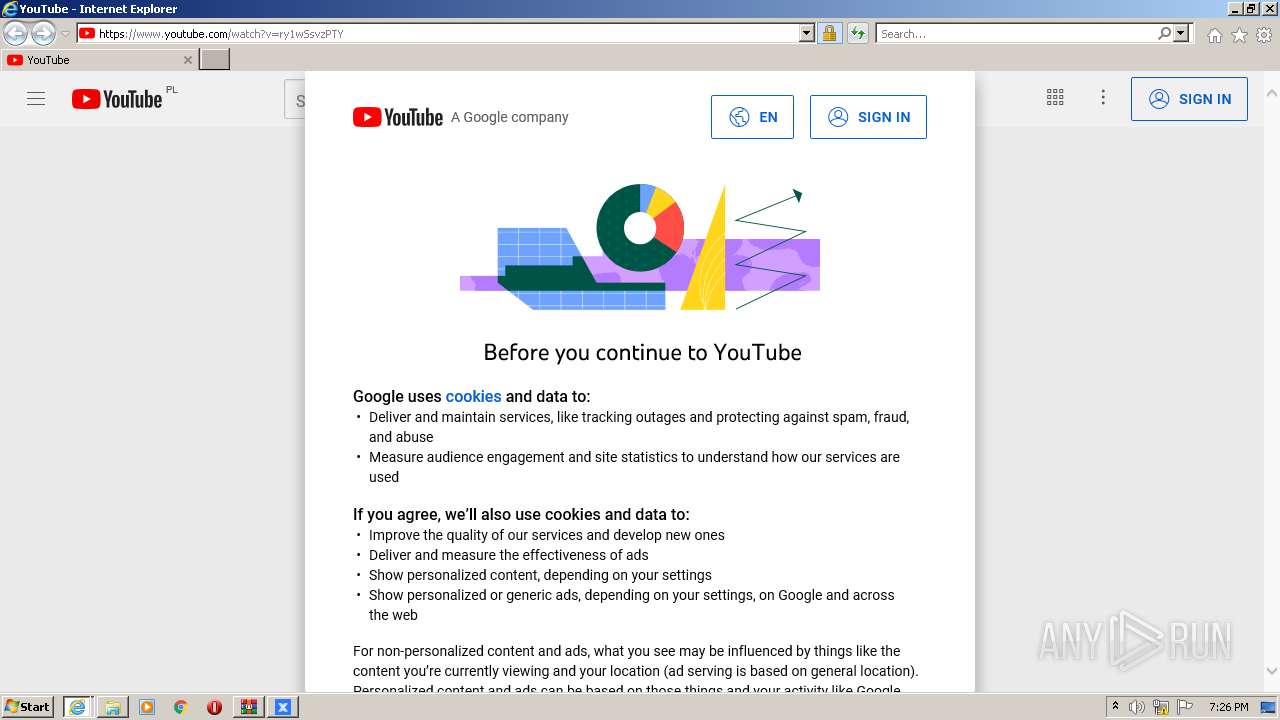Show the security report padlock icon

point(829,33)
